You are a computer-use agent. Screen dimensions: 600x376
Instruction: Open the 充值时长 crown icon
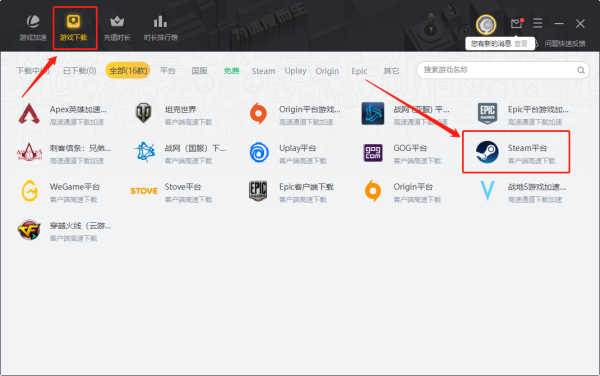[x=117, y=21]
